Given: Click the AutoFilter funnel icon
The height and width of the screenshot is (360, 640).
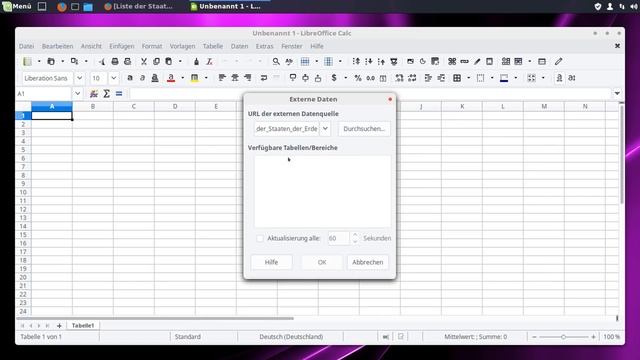Looking at the screenshot, I should (393, 61).
